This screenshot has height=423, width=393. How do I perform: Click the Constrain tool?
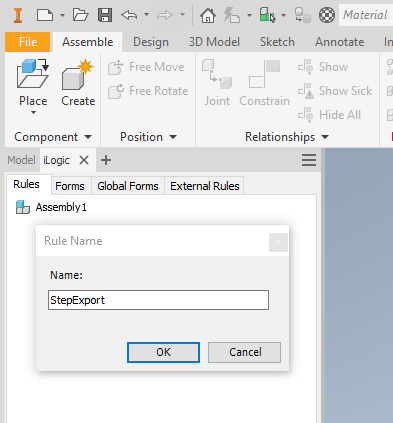(x=264, y=83)
